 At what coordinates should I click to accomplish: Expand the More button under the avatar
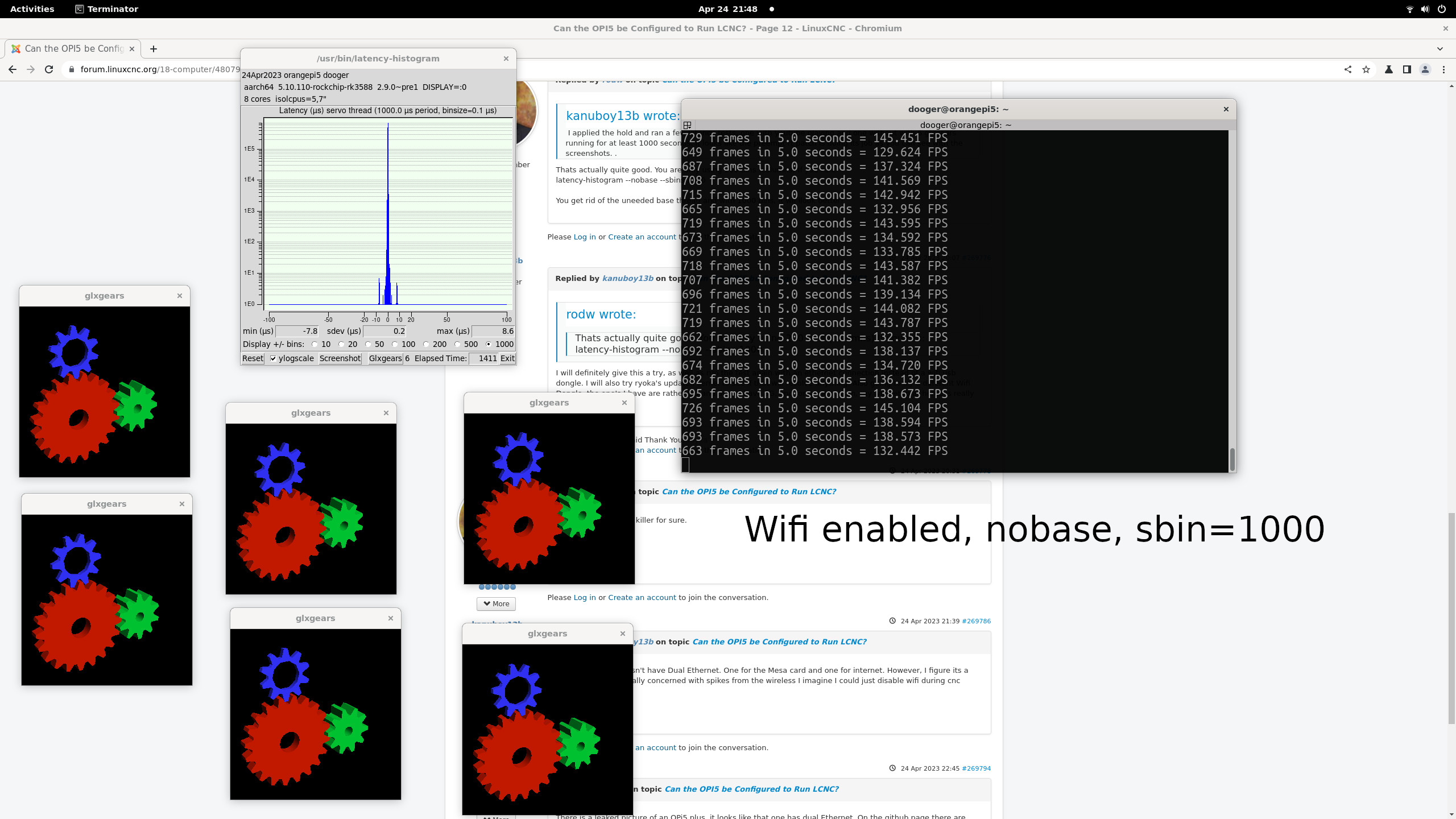496,603
